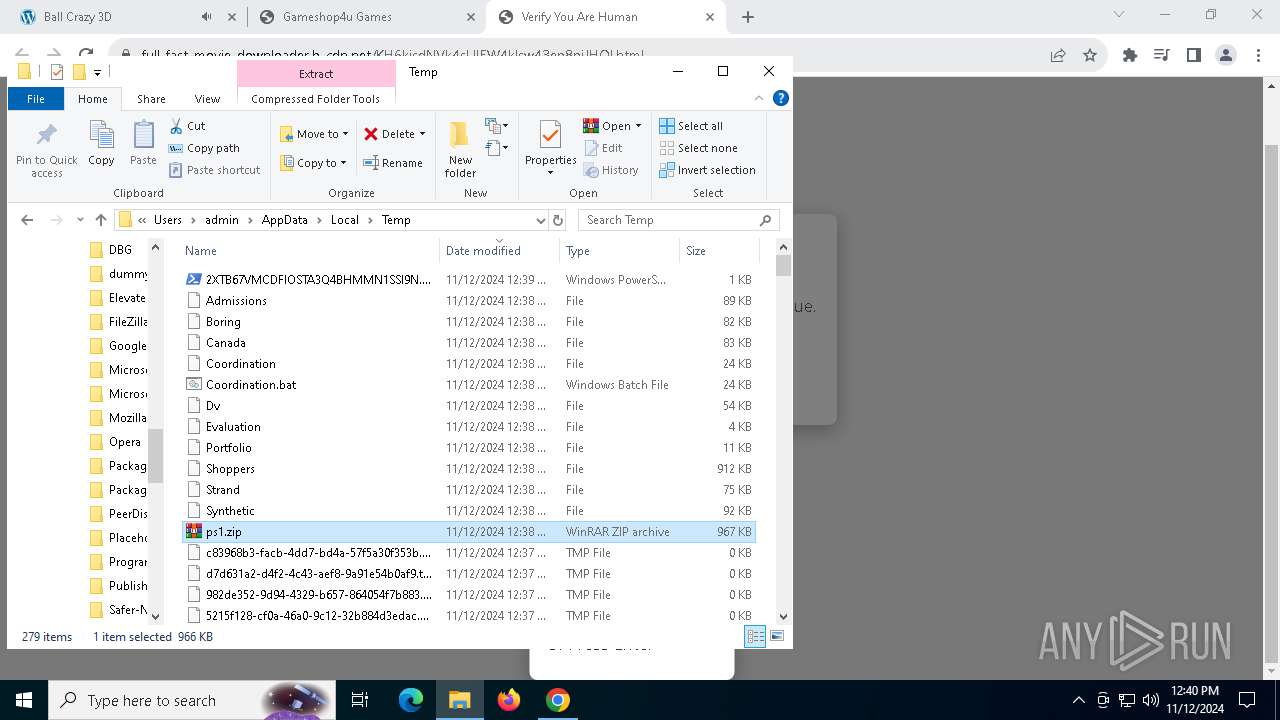Switch to the Share ribbon tab
The width and height of the screenshot is (1280, 720).
click(152, 99)
